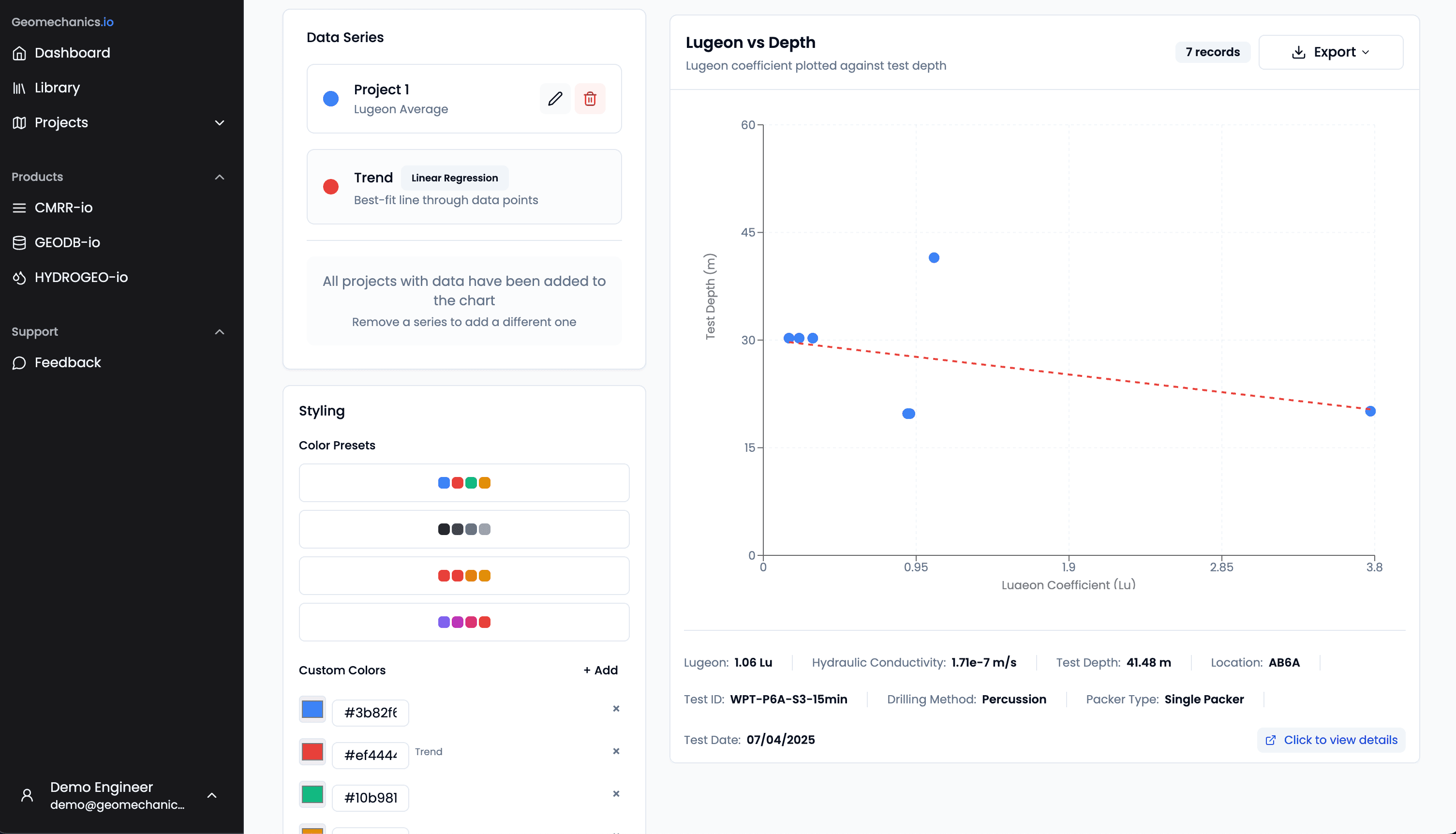This screenshot has width=1456, height=834.
Task: Click the CMRR-io product icon
Action: coord(19,208)
